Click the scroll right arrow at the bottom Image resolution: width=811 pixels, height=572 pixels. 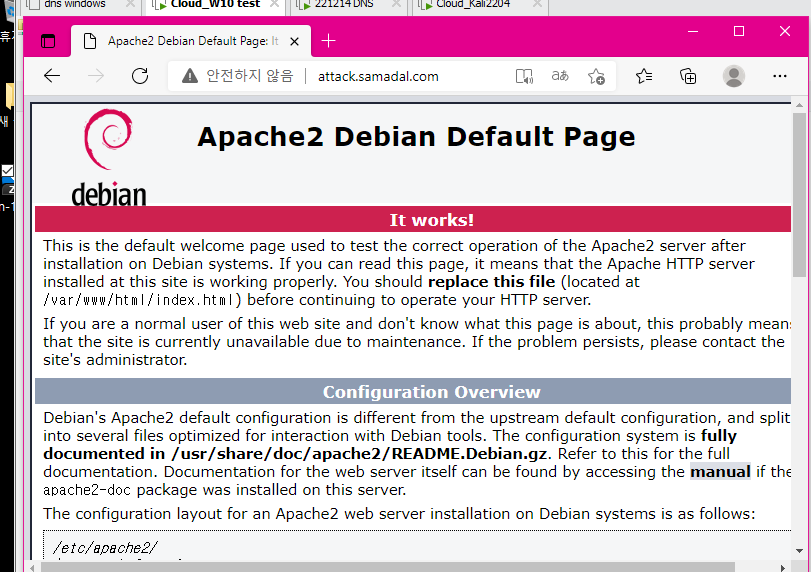pyautogui.click(x=783, y=568)
